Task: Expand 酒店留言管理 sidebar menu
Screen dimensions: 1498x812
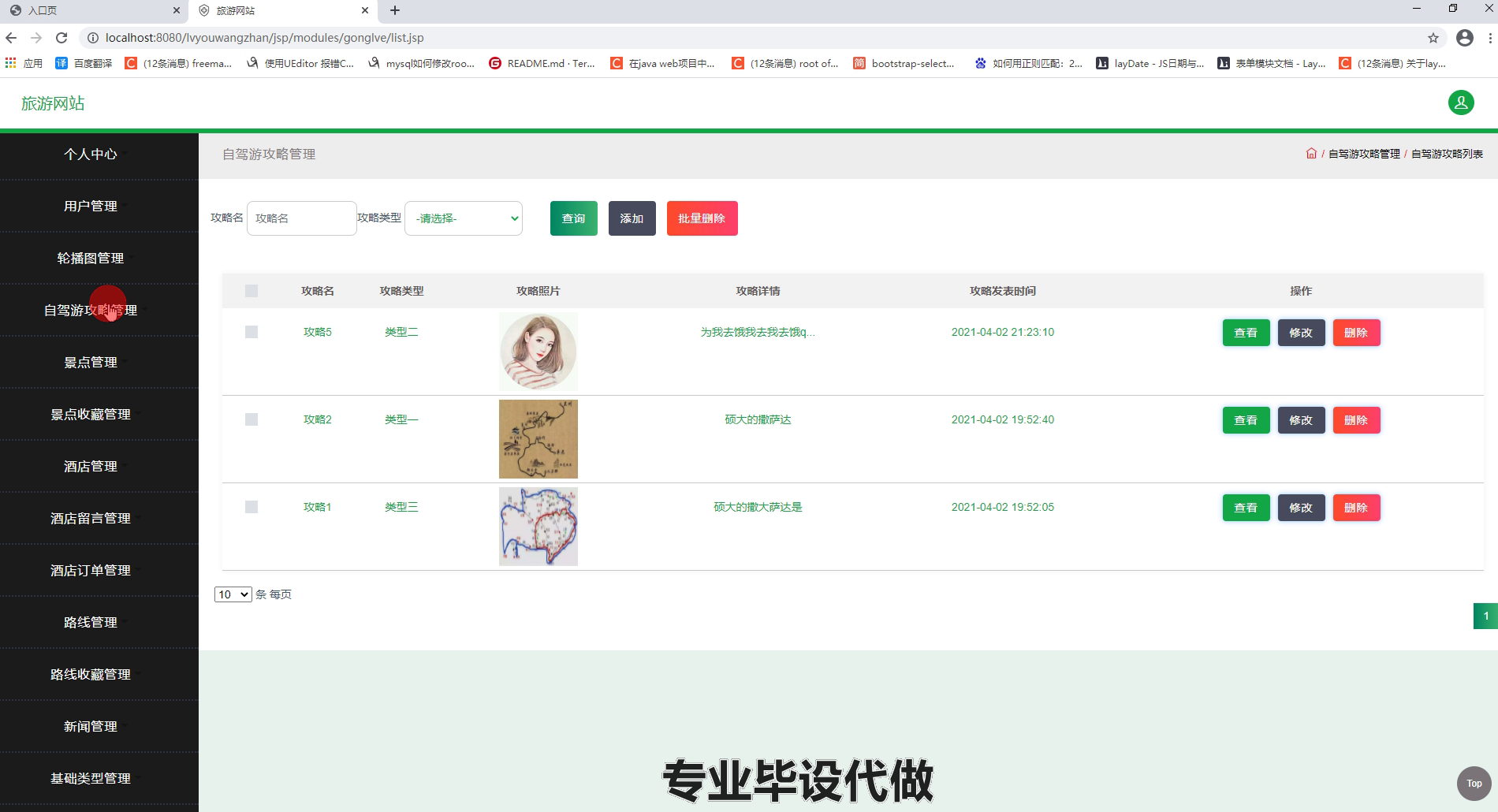Action: (91, 519)
